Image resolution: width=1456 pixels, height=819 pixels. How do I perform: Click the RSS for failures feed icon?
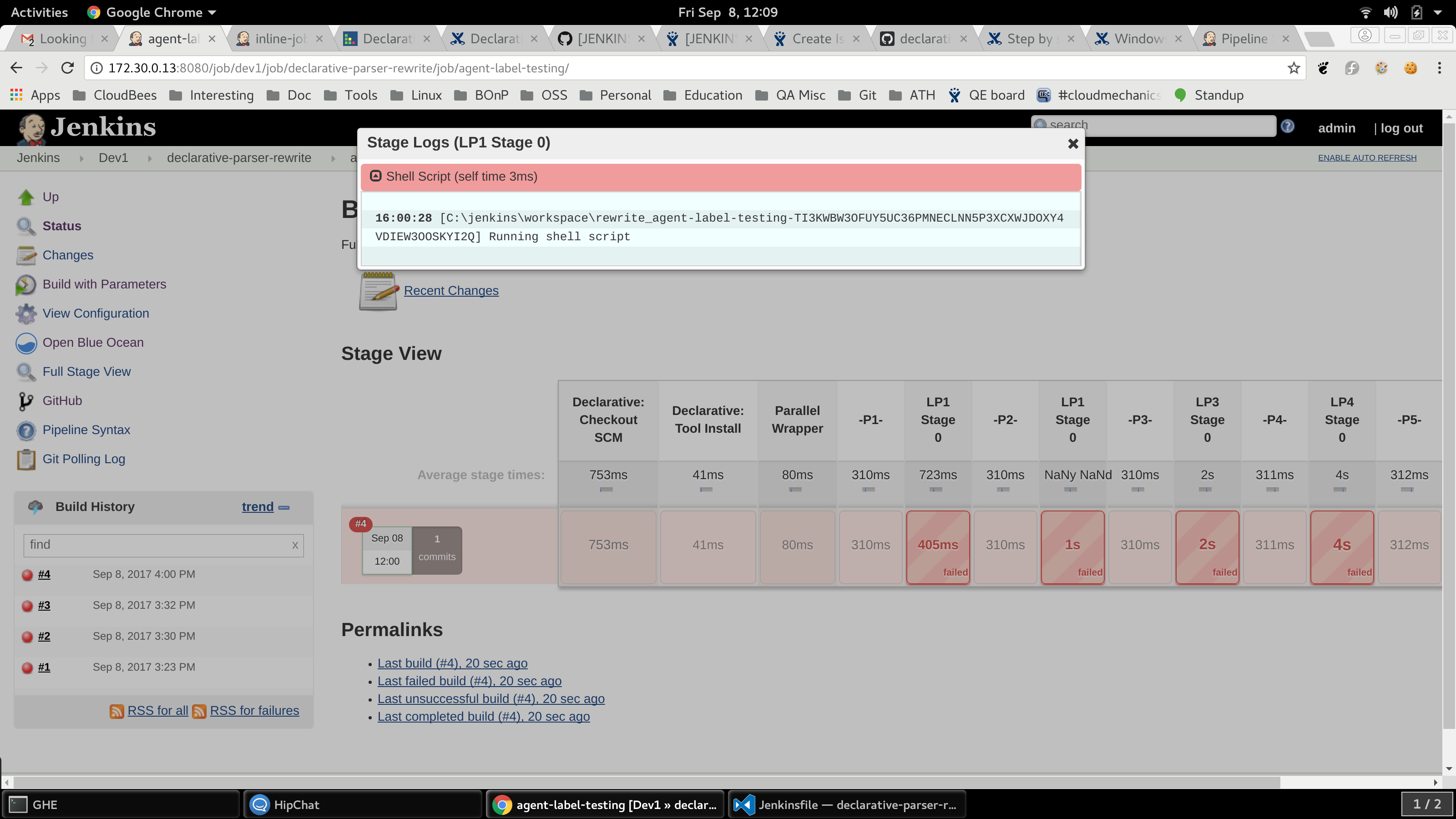tap(199, 712)
